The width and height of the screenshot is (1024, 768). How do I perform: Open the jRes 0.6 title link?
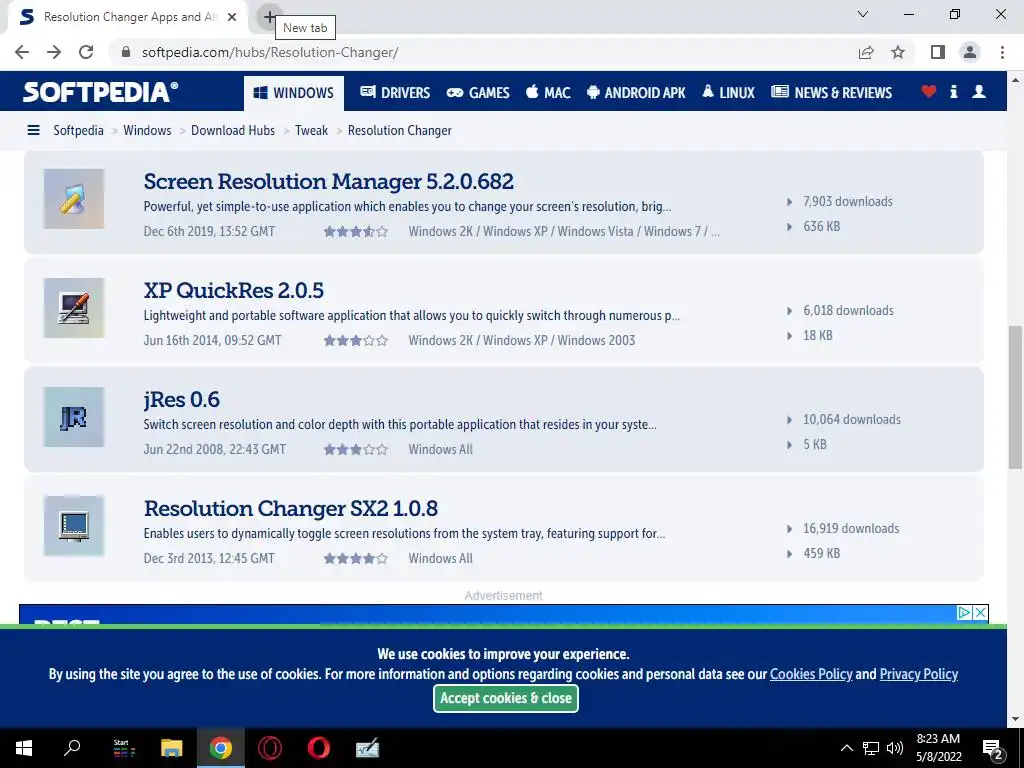click(182, 399)
